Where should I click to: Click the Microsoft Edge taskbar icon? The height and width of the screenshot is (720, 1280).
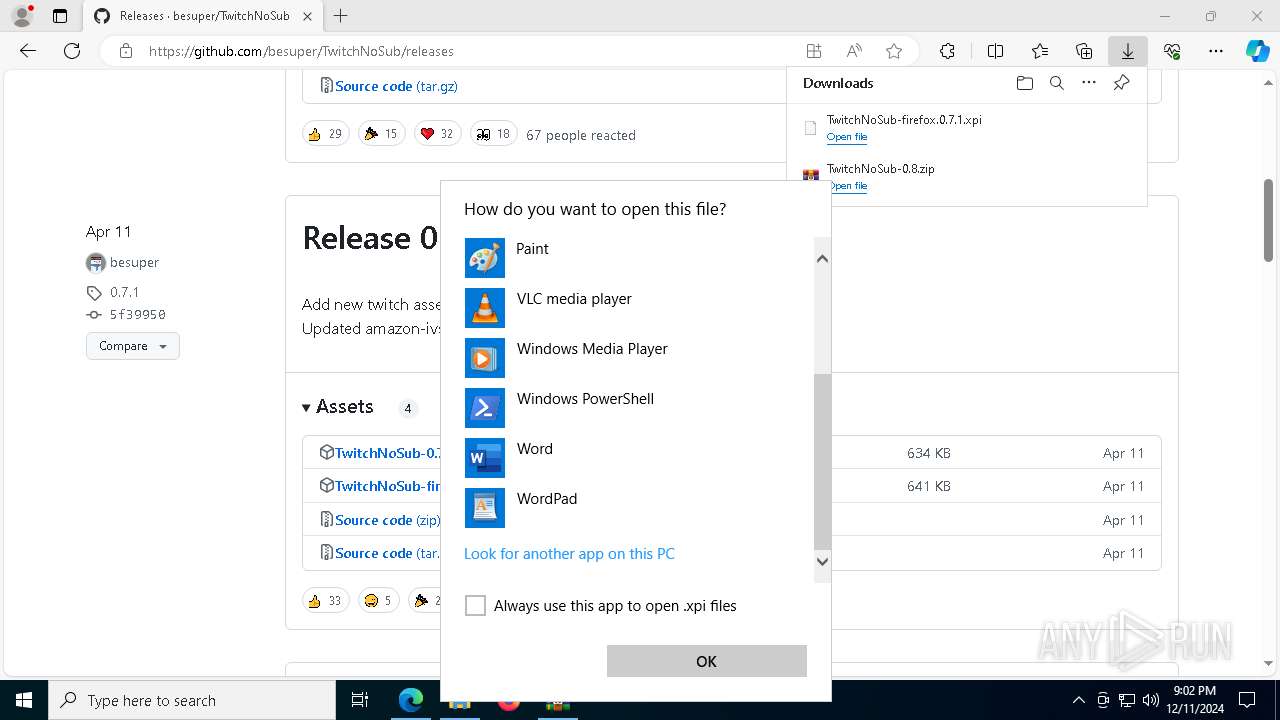click(411, 700)
